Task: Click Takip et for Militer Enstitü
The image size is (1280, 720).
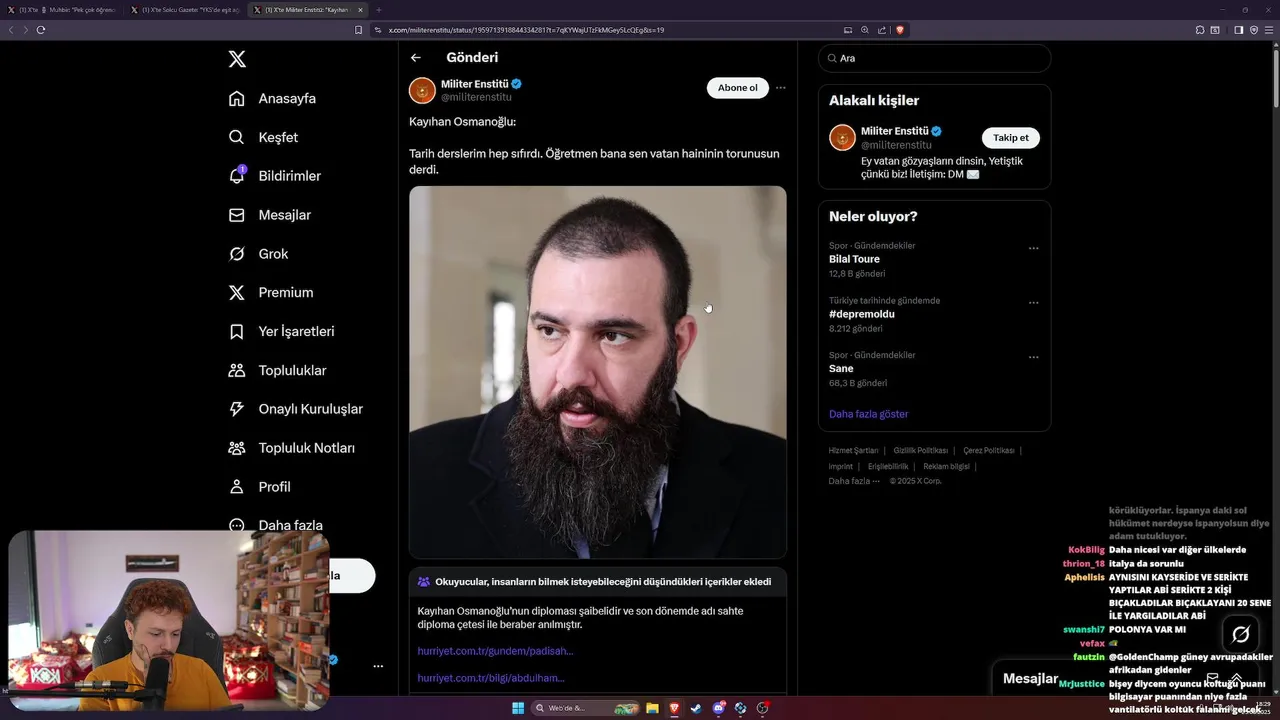Action: coord(1011,138)
